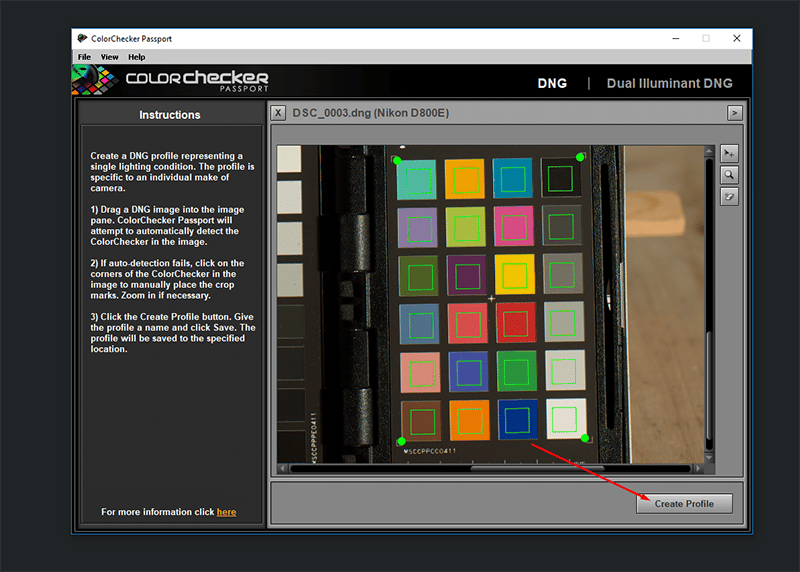
Task: Close the ColorChecker Passport window
Action: click(737, 38)
